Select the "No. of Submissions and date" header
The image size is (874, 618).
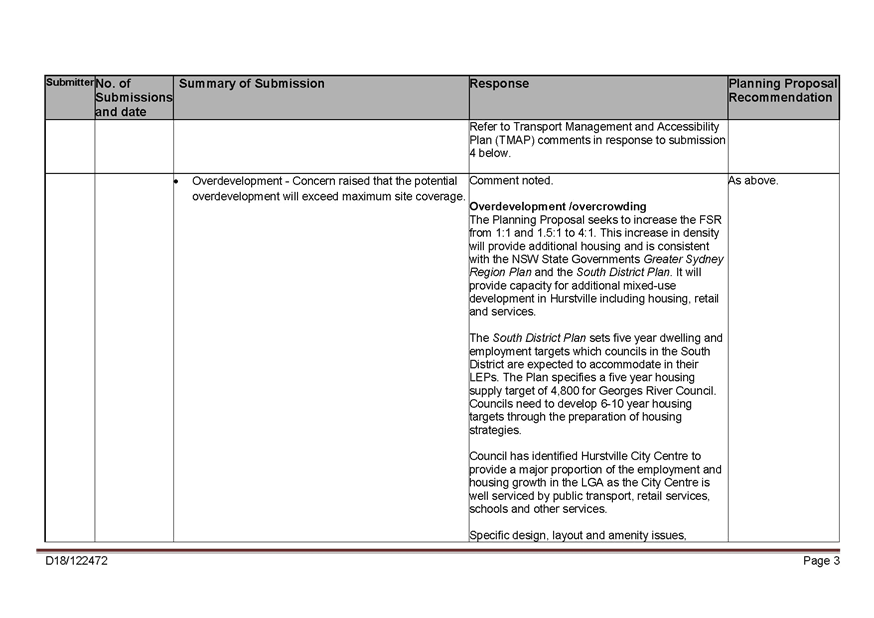[x=133, y=97]
